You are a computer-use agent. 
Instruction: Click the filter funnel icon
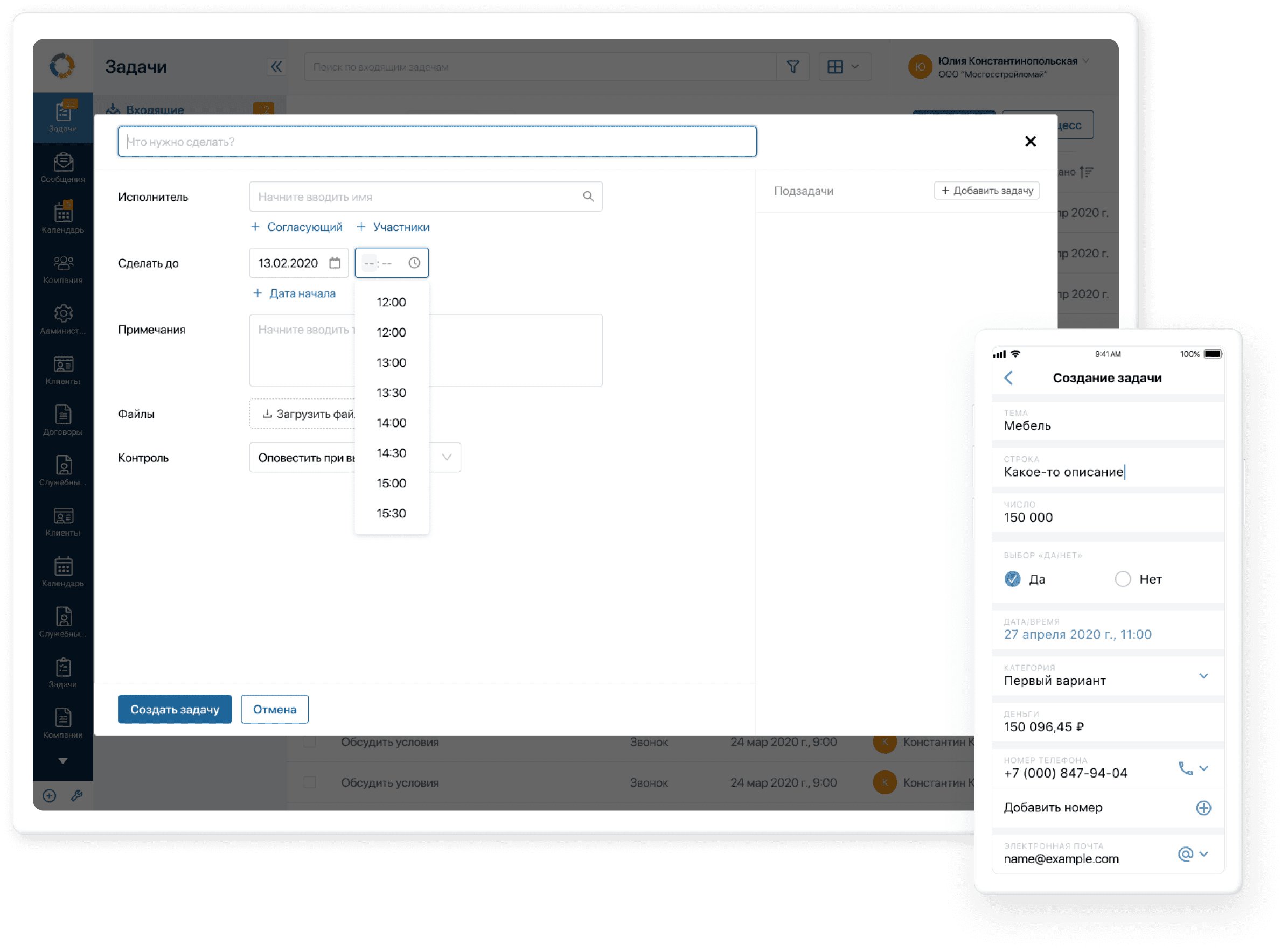click(x=793, y=67)
